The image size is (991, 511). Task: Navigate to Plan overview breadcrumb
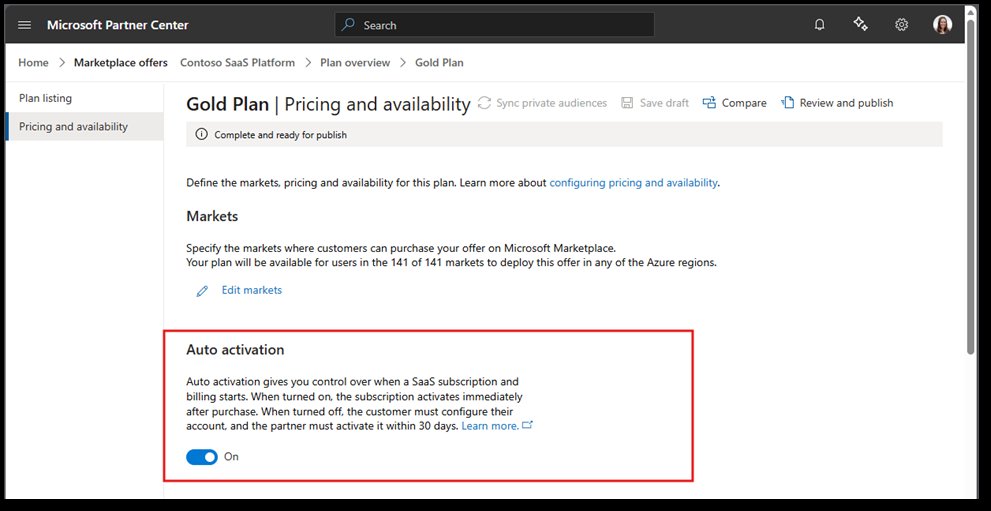(355, 63)
